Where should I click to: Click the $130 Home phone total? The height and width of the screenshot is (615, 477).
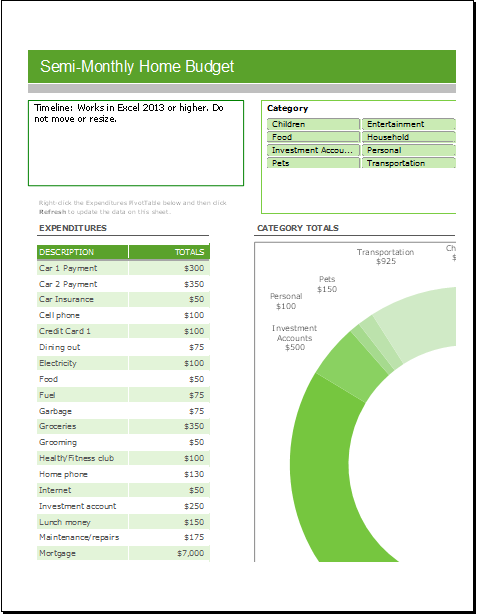click(194, 474)
